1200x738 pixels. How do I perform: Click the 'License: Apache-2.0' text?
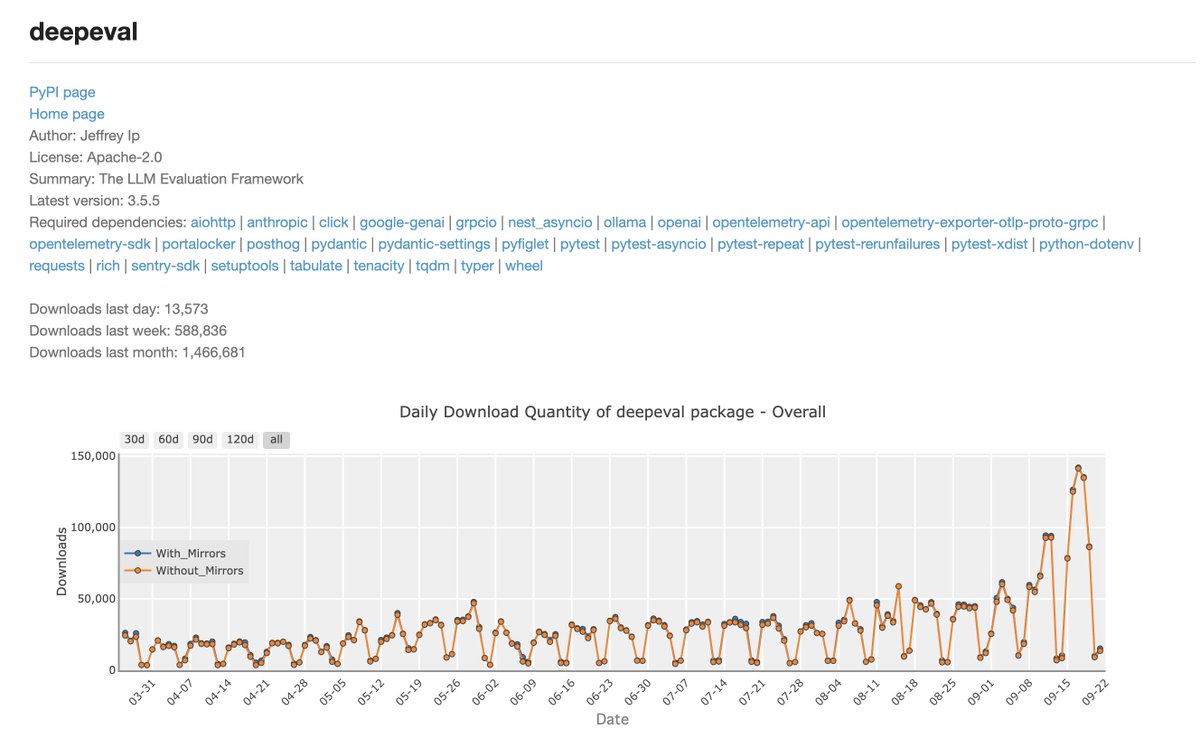pyautogui.click(x=96, y=157)
